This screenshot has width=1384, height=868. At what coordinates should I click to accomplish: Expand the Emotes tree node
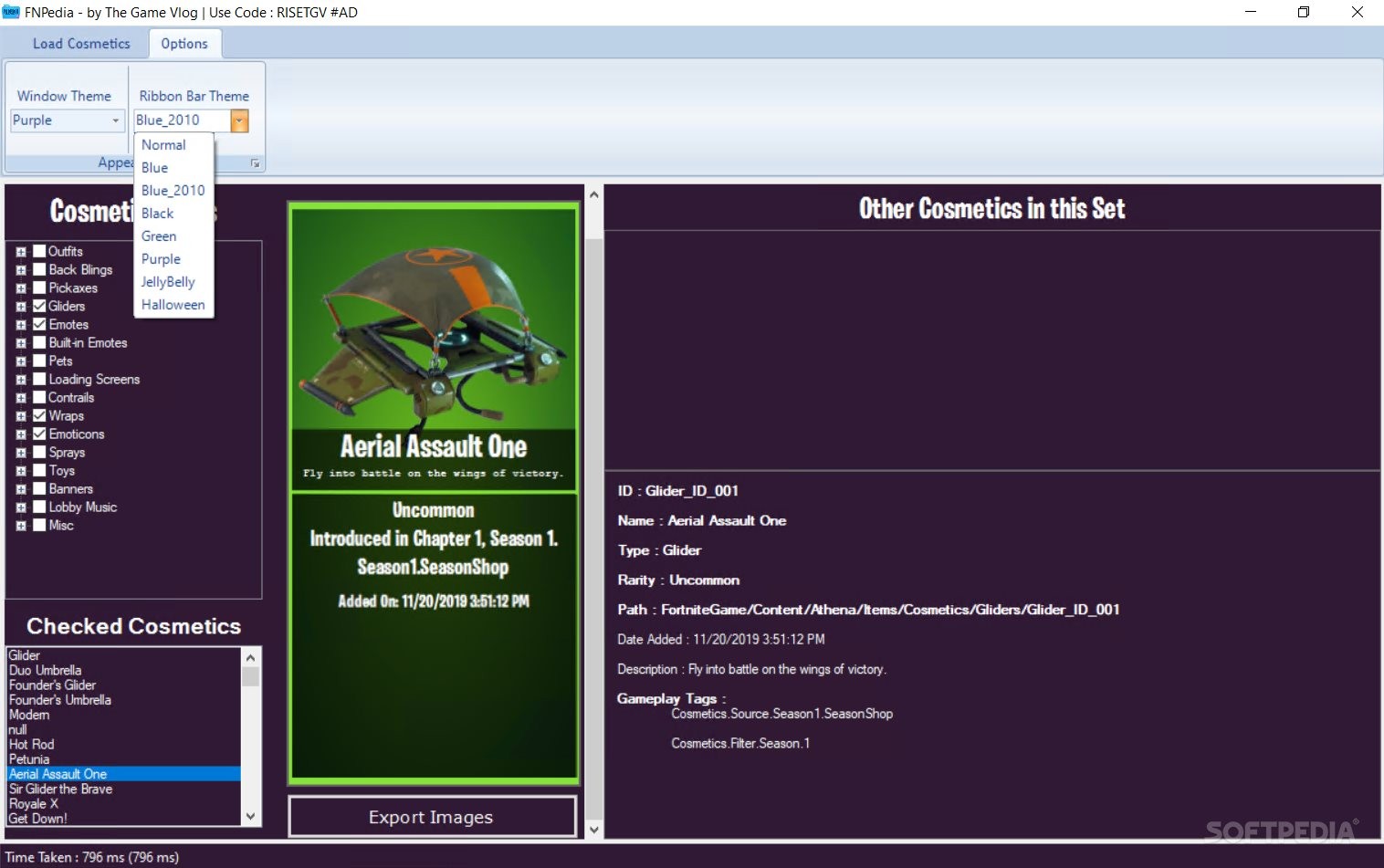tap(21, 325)
